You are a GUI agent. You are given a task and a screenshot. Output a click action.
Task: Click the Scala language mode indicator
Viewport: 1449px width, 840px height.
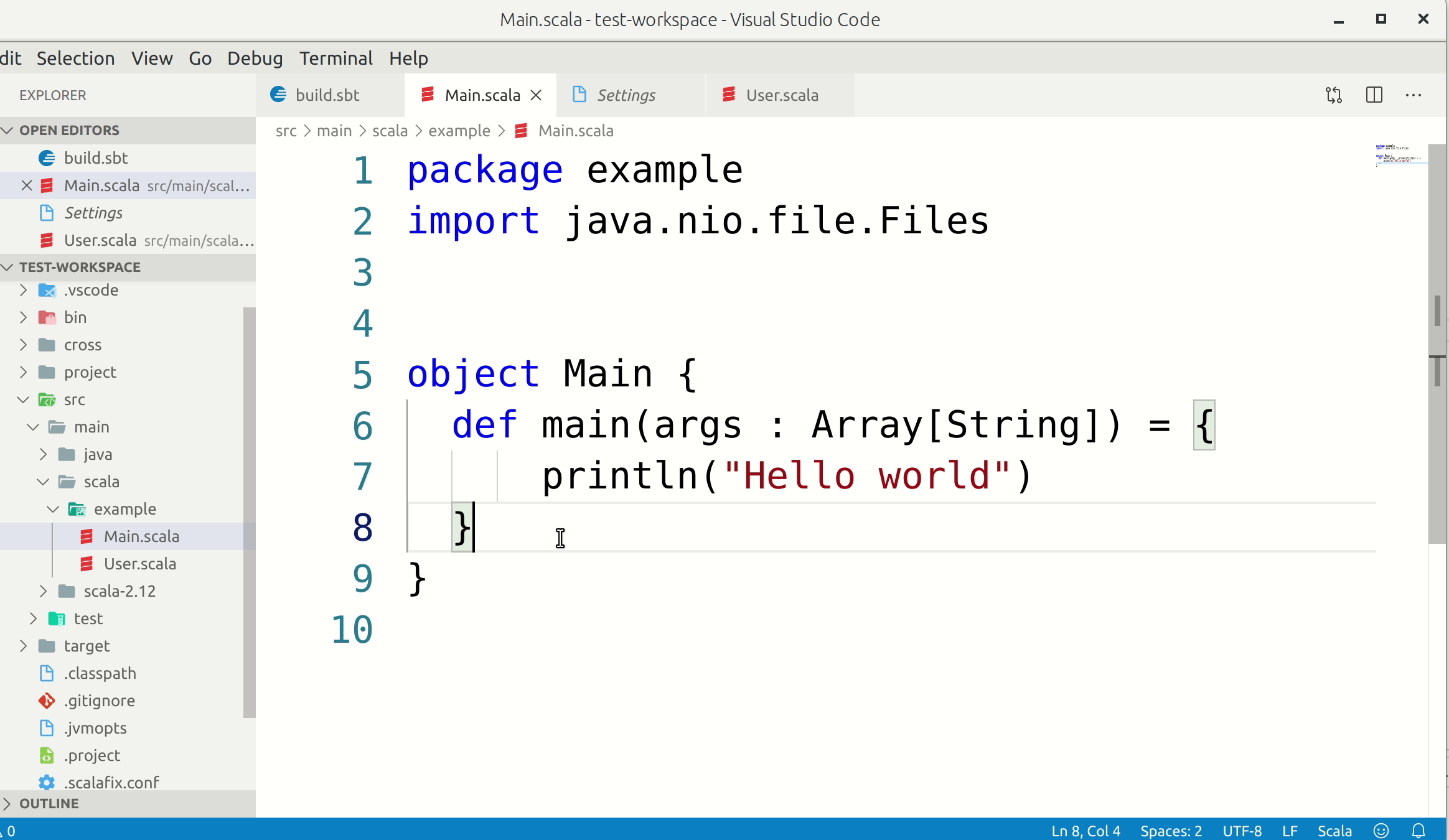pyautogui.click(x=1334, y=831)
